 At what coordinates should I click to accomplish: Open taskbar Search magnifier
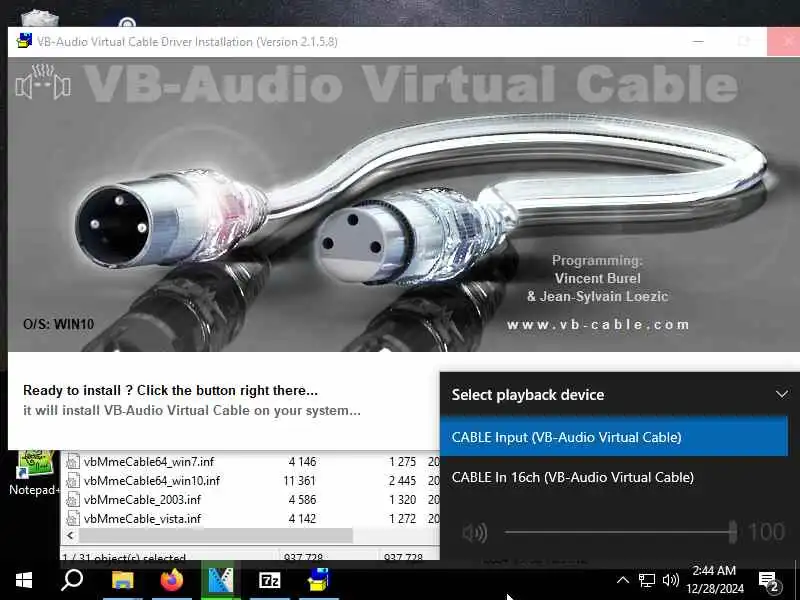click(72, 581)
